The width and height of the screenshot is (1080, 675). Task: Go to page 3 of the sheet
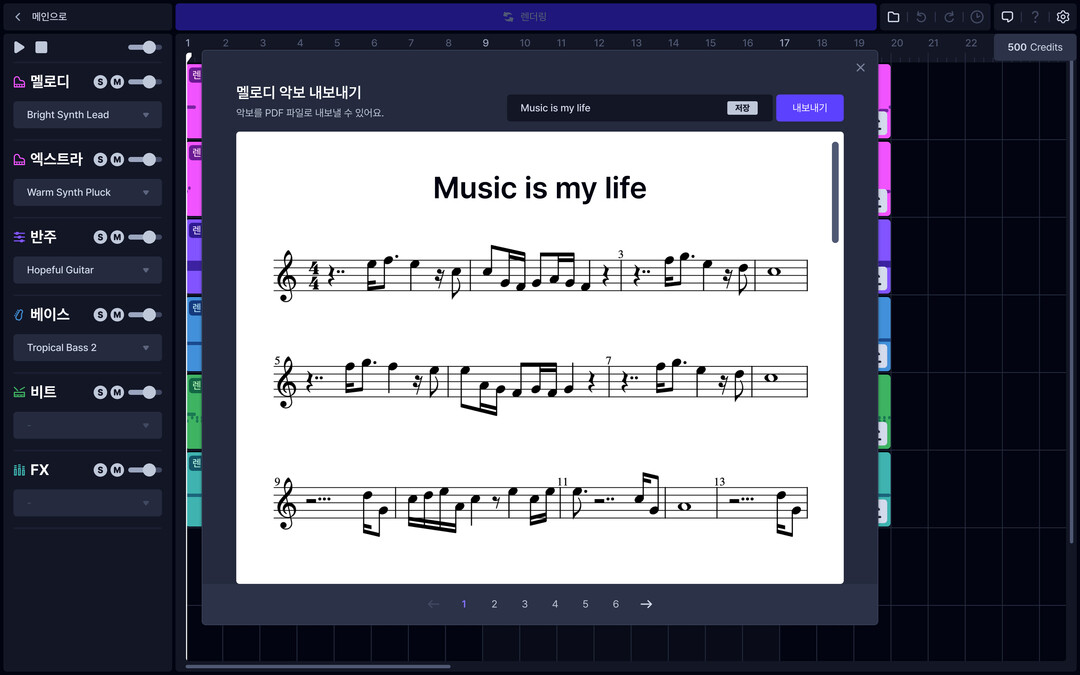(x=524, y=604)
